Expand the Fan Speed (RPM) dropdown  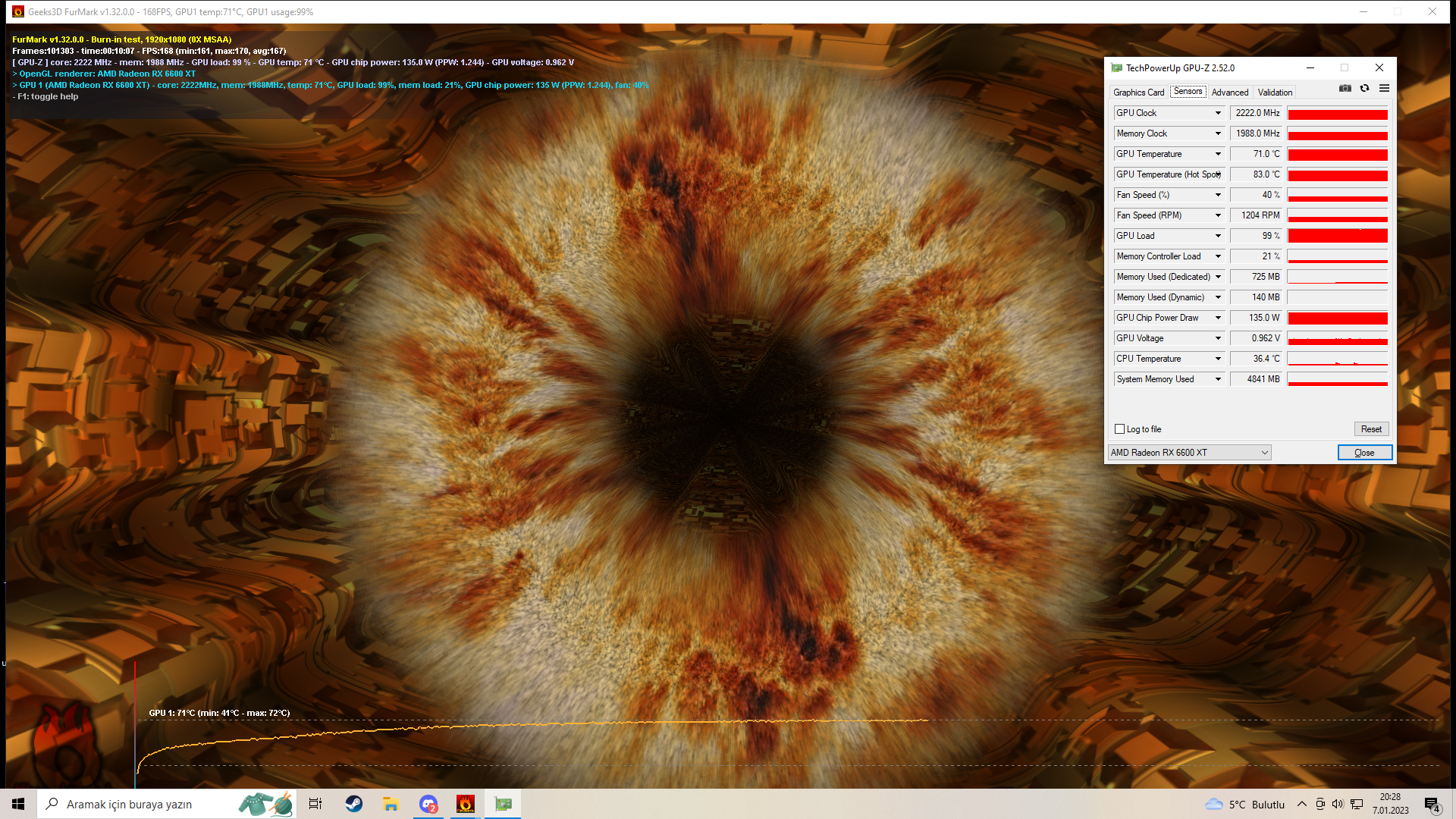pos(1218,215)
